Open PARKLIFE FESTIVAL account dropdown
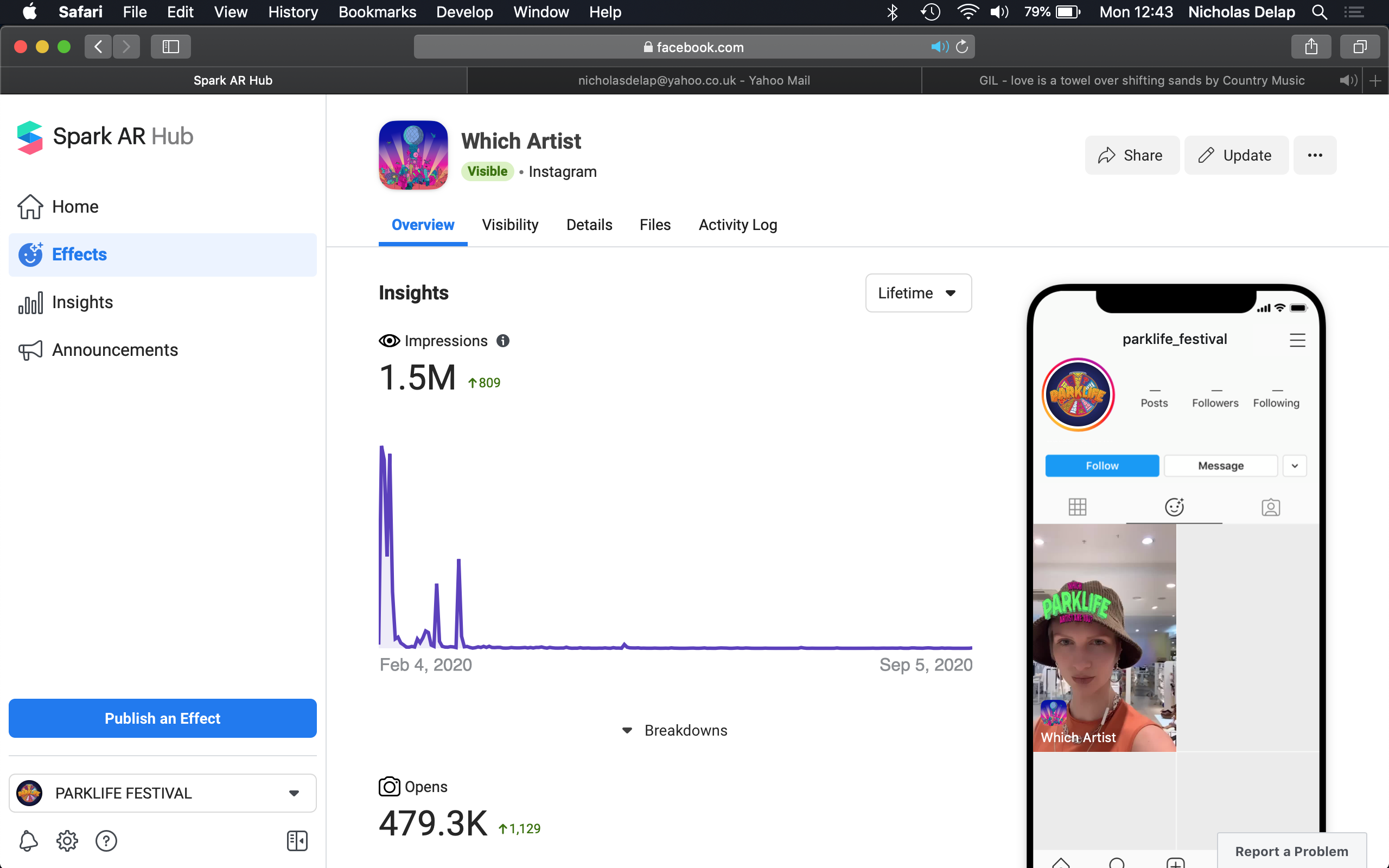This screenshot has height=868, width=1389. coord(162,793)
